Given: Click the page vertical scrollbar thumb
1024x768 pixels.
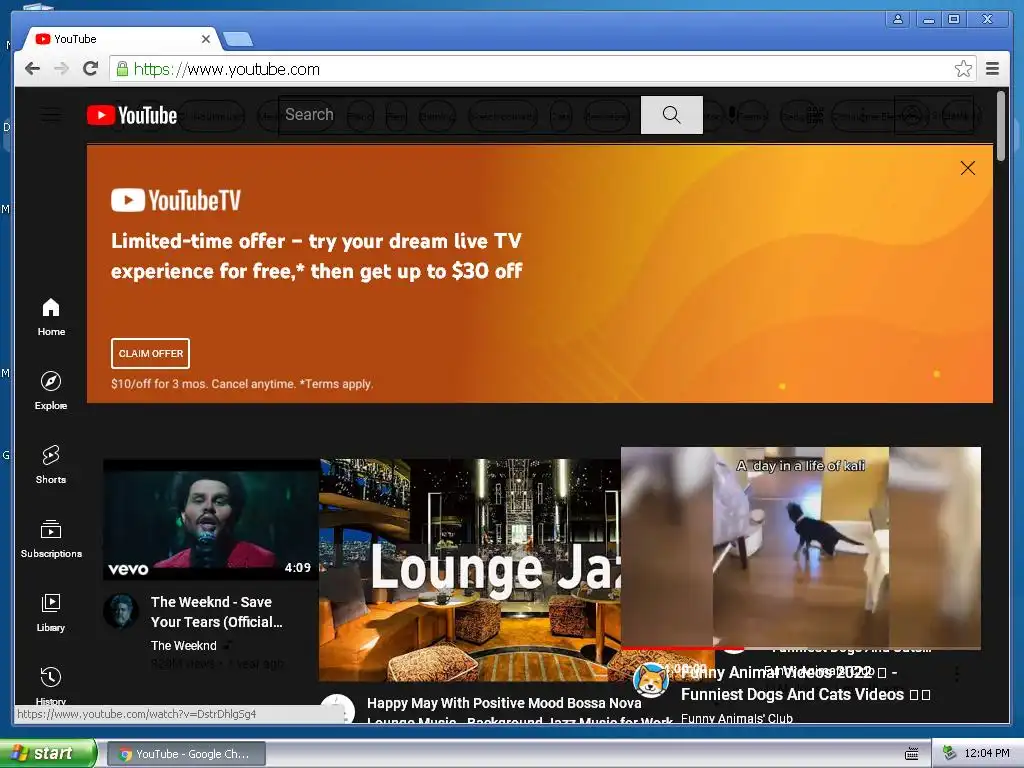Looking at the screenshot, I should point(1001,127).
